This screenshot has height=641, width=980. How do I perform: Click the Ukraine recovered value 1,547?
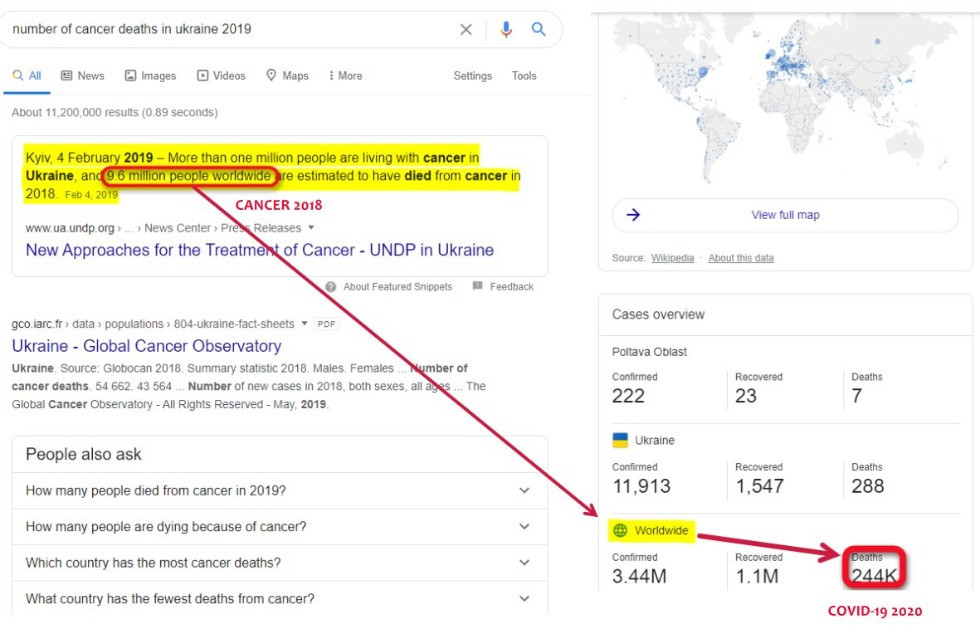pyautogui.click(x=759, y=486)
